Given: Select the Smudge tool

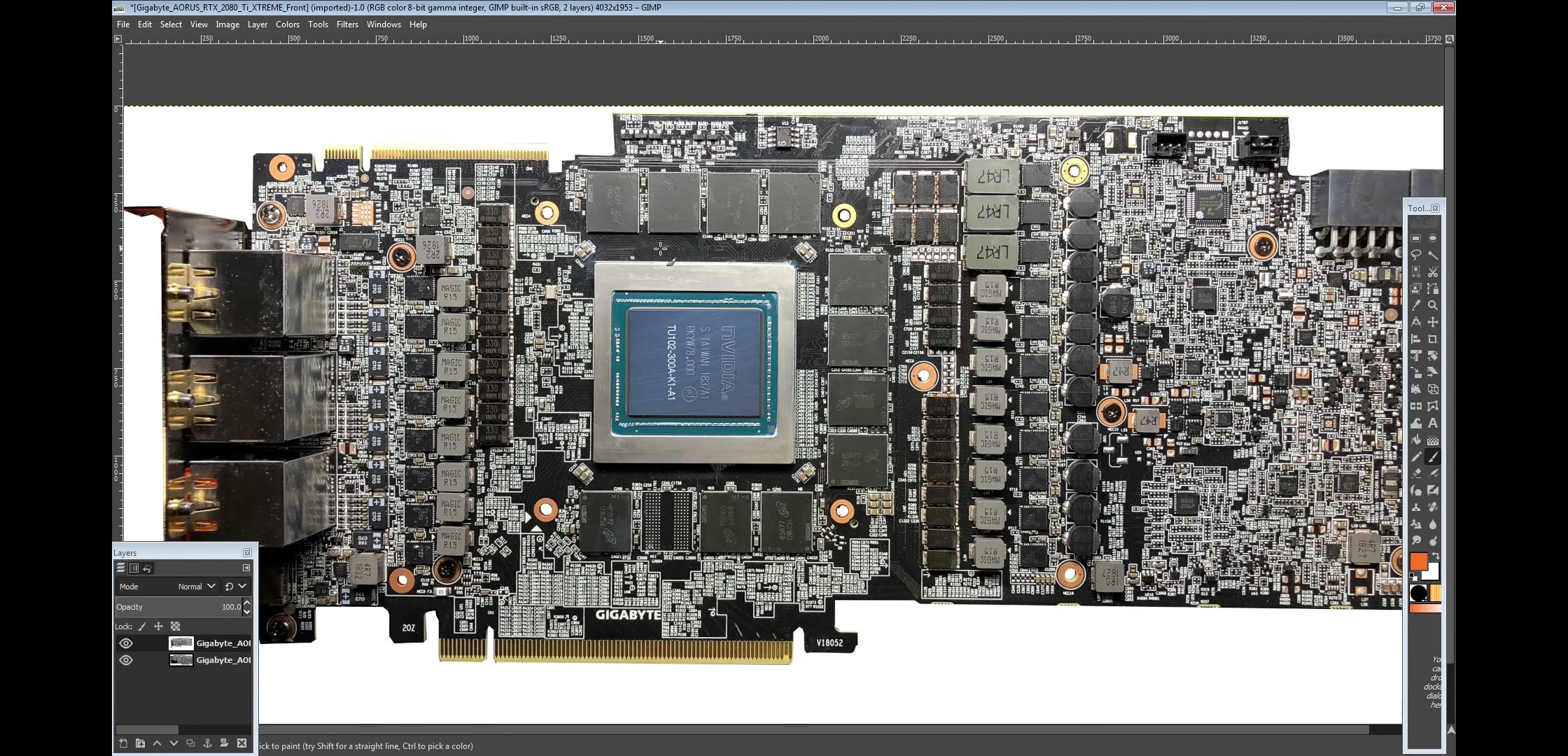Looking at the screenshot, I should coord(1416,539).
